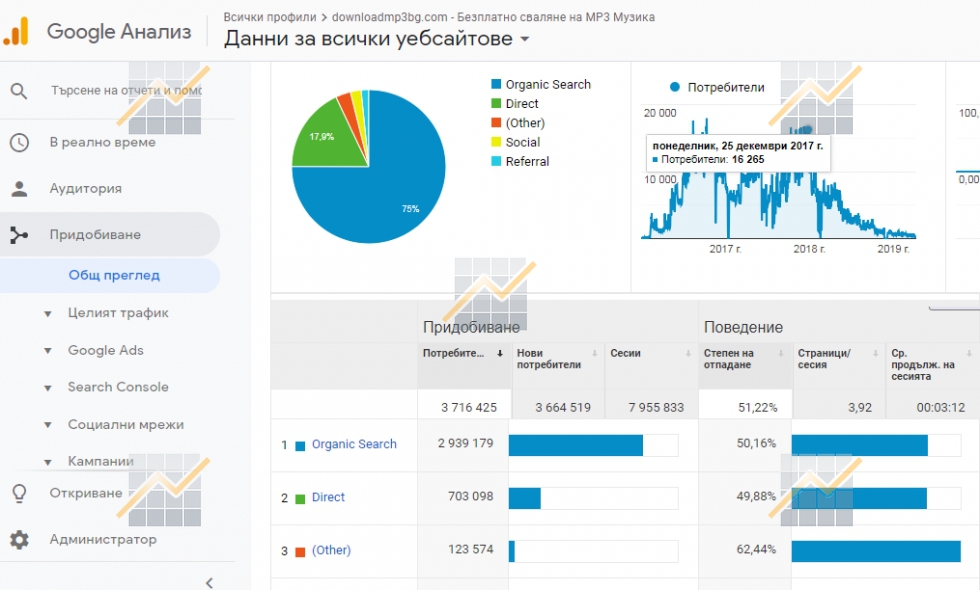Sort by arrow in Ср. продълж. на сесията column

click(969, 354)
